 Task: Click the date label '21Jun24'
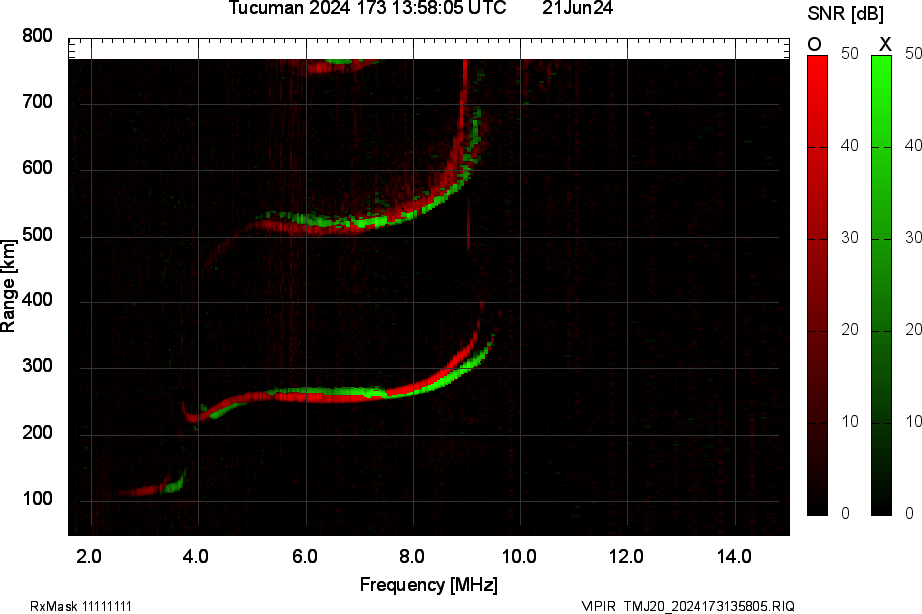tap(577, 8)
